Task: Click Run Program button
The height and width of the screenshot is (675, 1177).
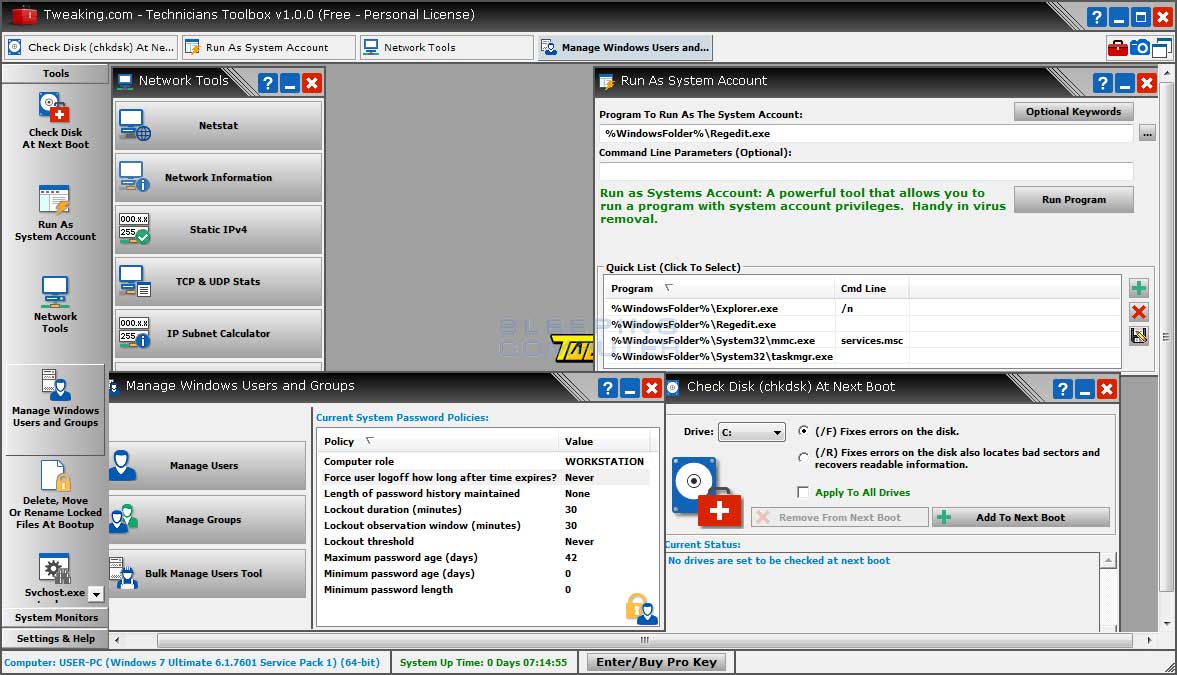Action: 1073,199
